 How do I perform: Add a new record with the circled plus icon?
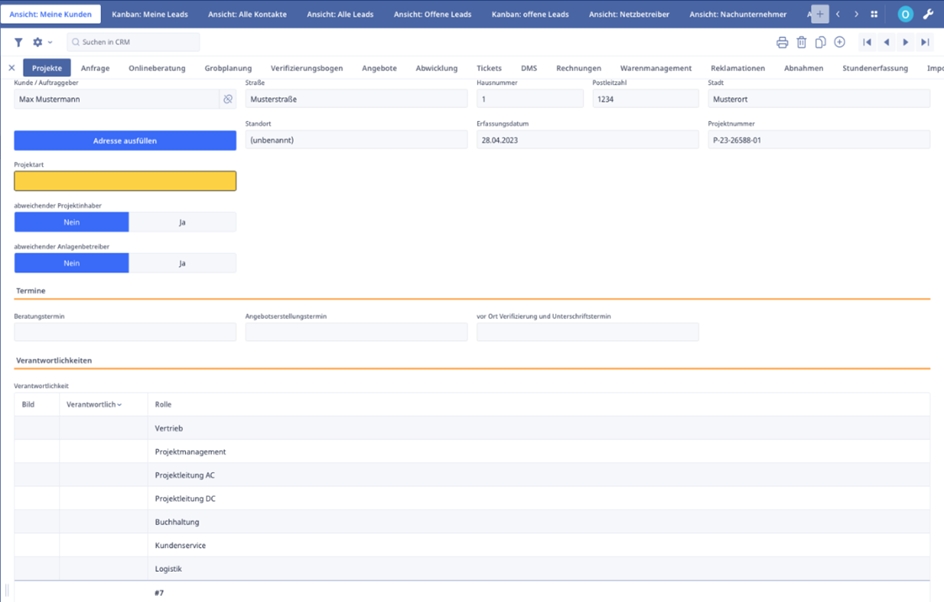tap(839, 42)
